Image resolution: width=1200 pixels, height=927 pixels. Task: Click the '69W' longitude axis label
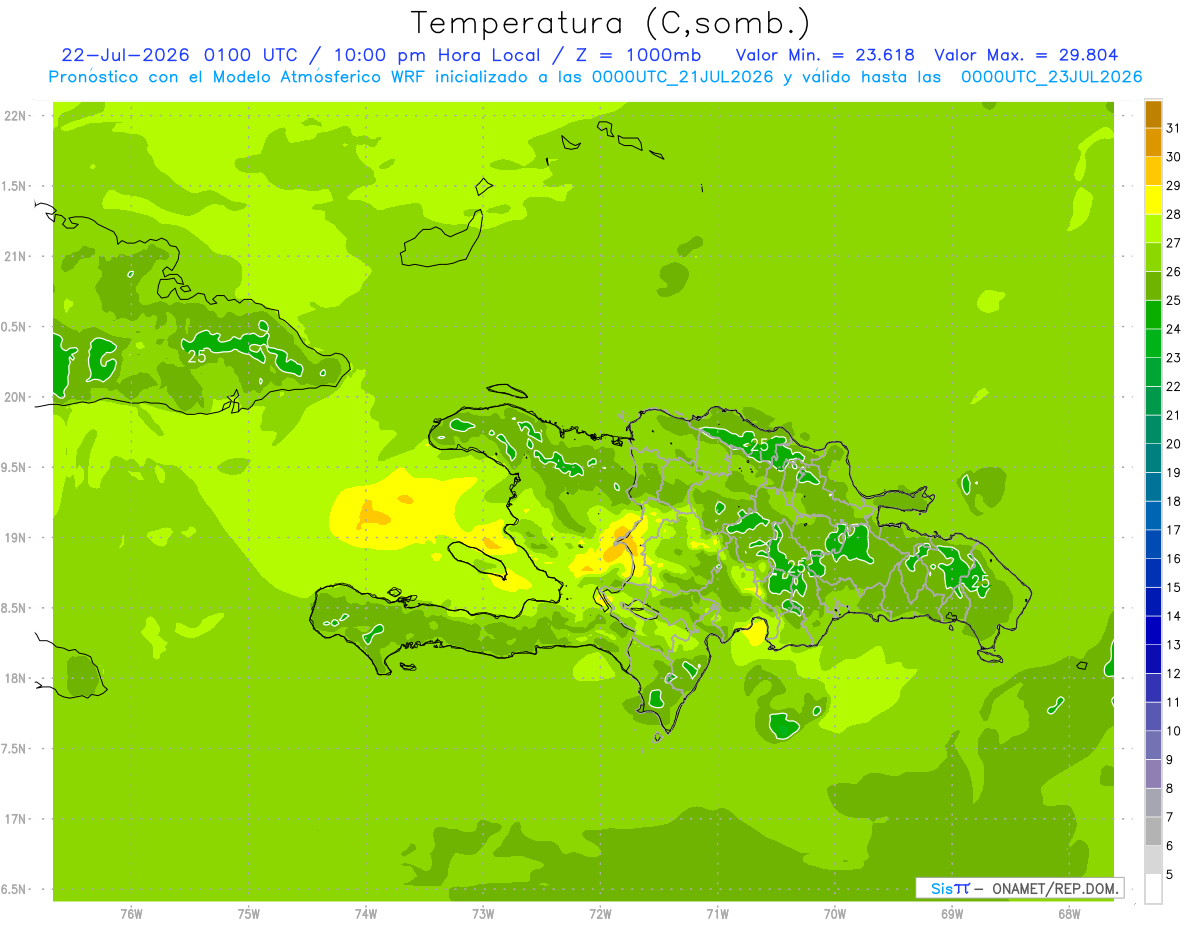951,914
